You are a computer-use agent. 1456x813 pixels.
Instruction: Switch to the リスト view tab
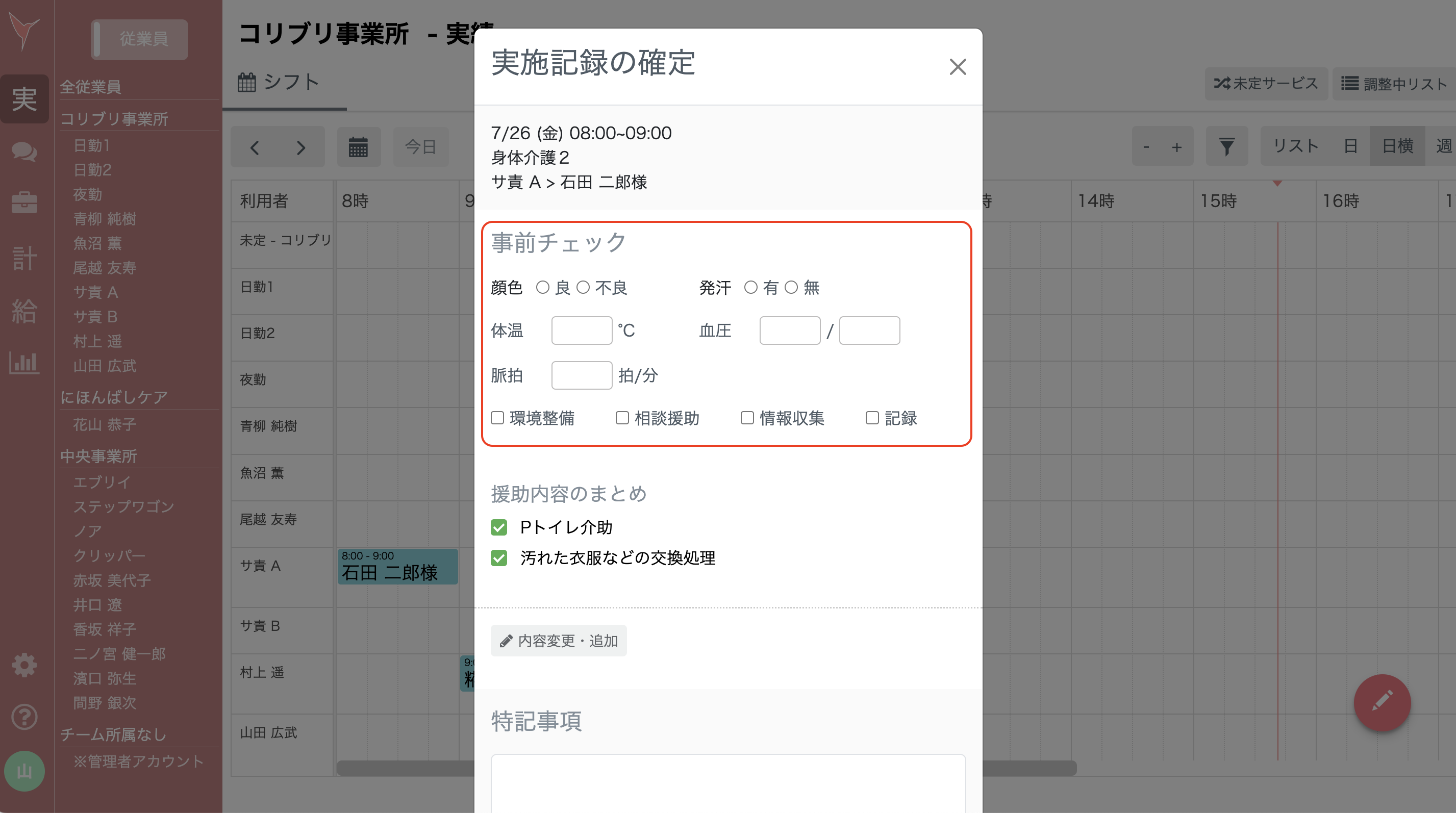click(1296, 146)
